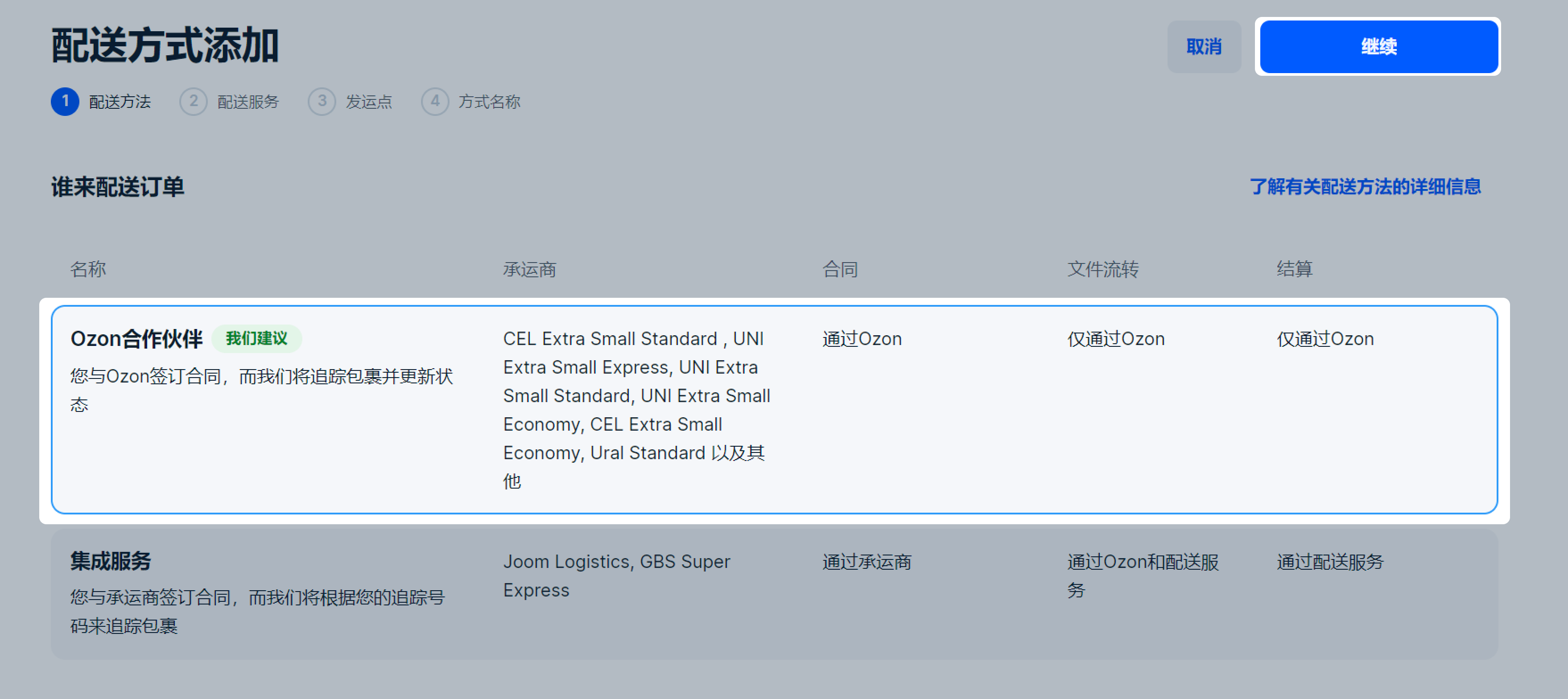Click the 发运点 step label
This screenshot has width=1568, height=699.
[x=369, y=102]
